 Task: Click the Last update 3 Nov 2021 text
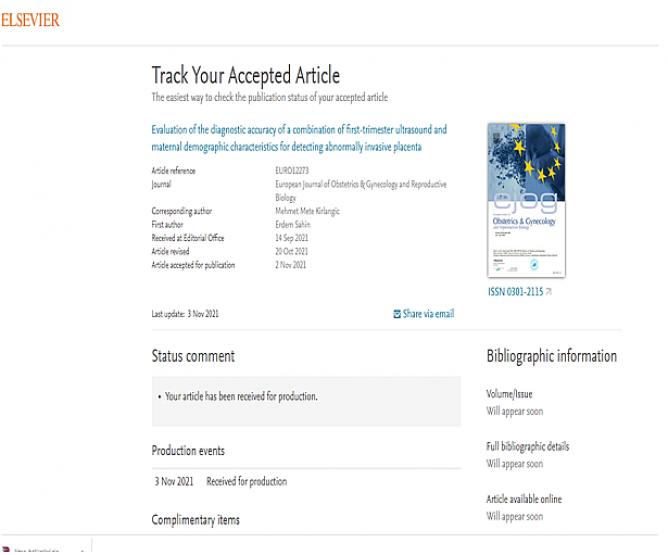pos(185,314)
